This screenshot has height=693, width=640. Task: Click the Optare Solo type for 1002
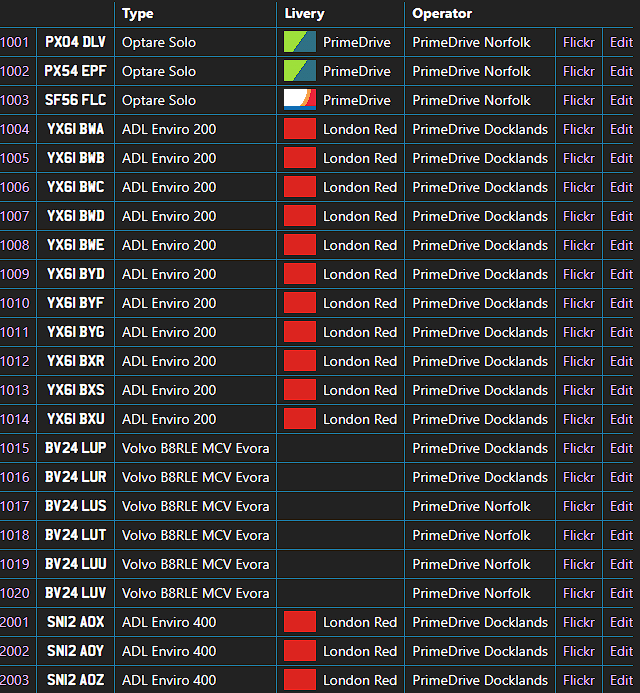pyautogui.click(x=159, y=71)
